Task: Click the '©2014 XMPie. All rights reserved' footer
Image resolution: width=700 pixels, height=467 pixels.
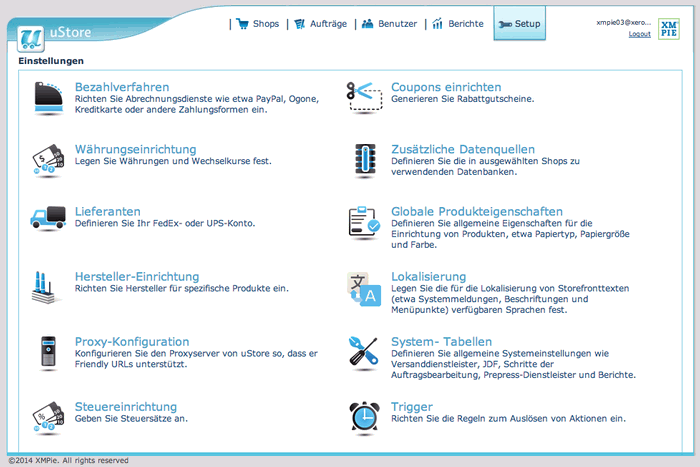Action: tap(69, 460)
